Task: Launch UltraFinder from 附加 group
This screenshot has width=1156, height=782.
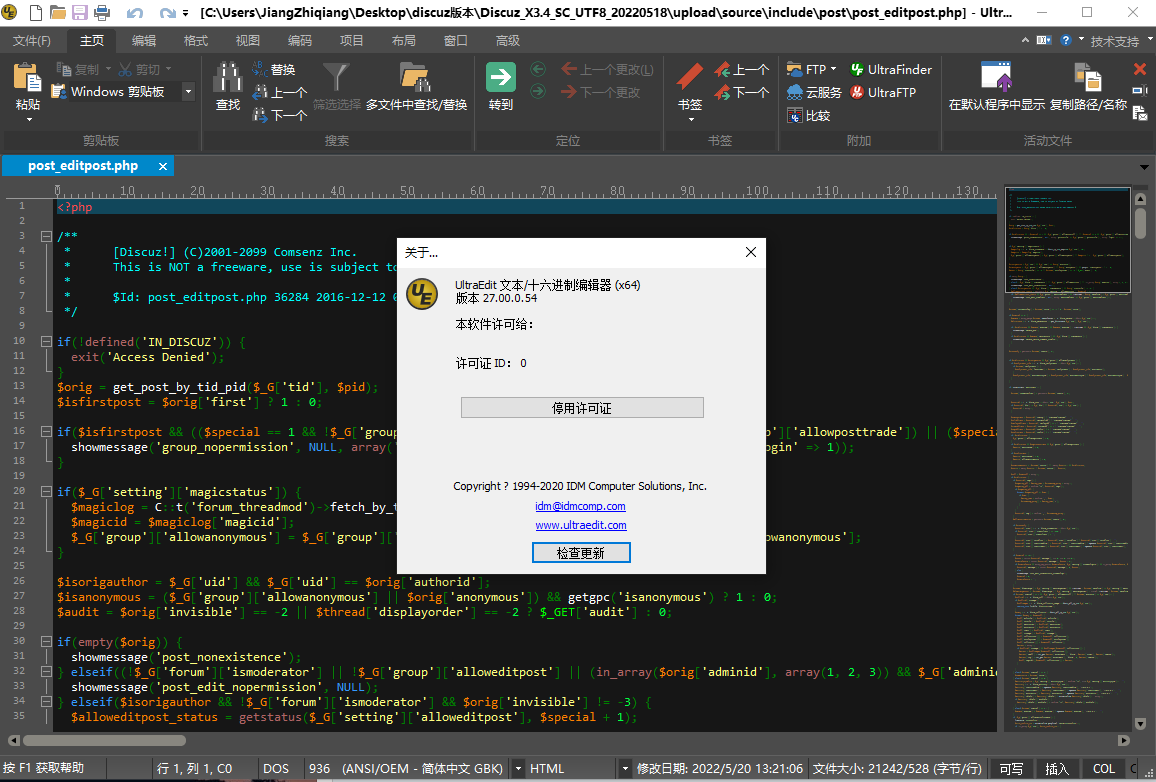Action: click(x=891, y=69)
